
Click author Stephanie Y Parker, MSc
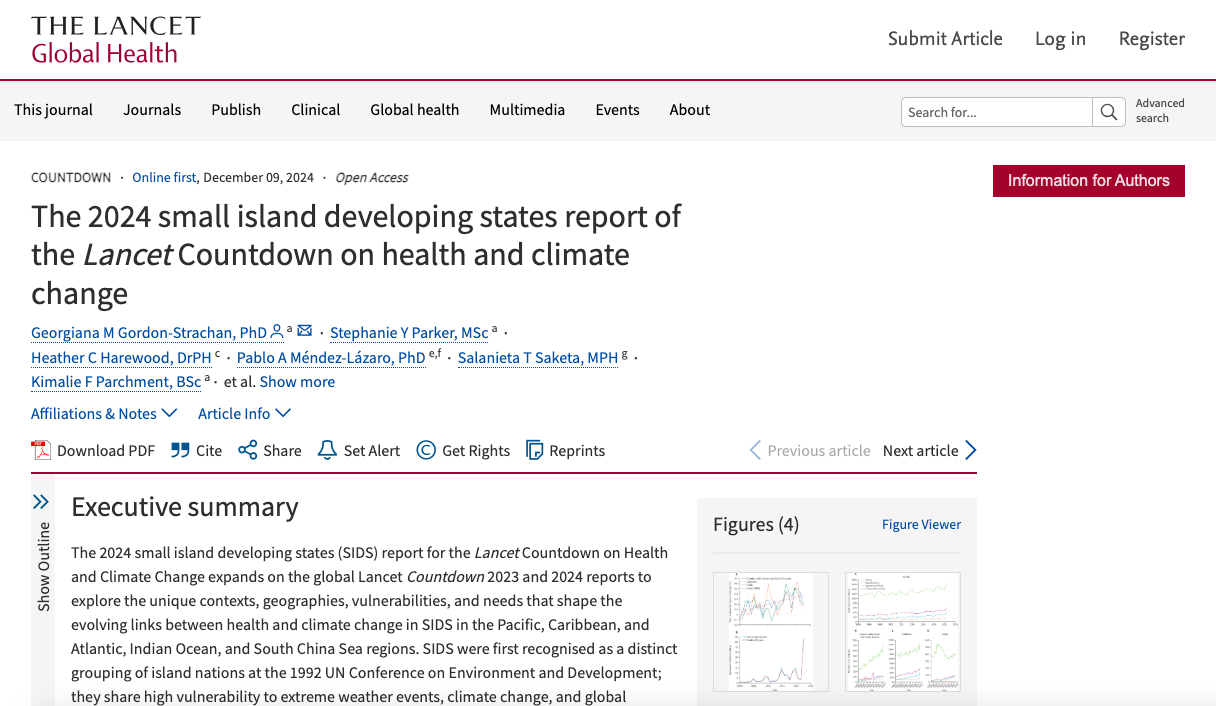(x=409, y=333)
